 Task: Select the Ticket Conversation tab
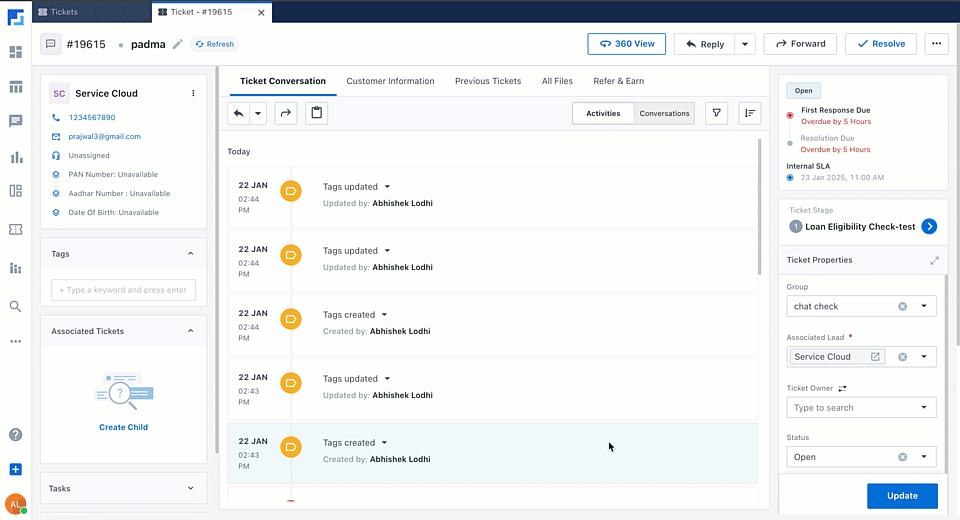(283, 81)
